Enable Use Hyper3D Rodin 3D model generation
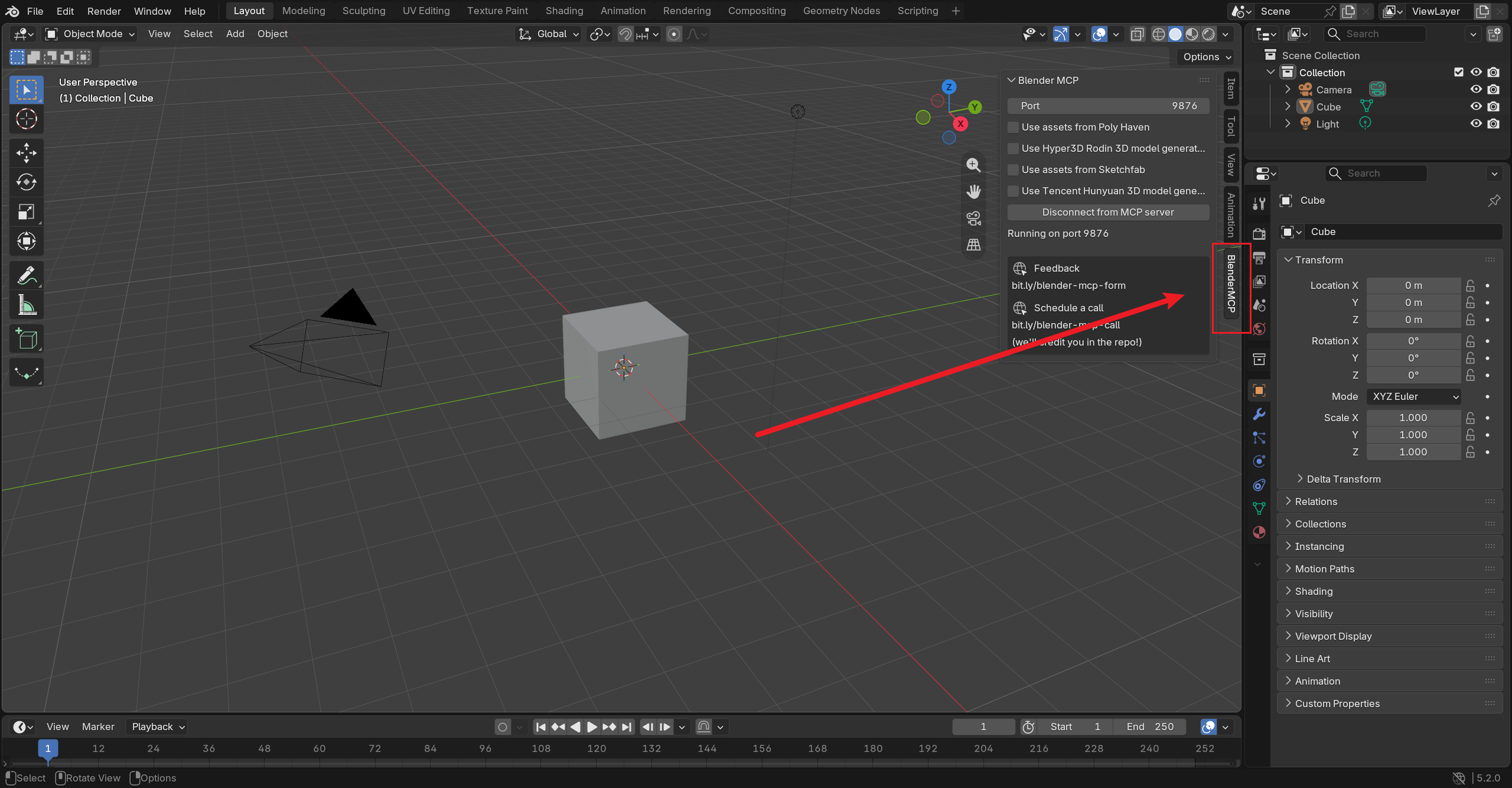1512x788 pixels. tap(1014, 148)
